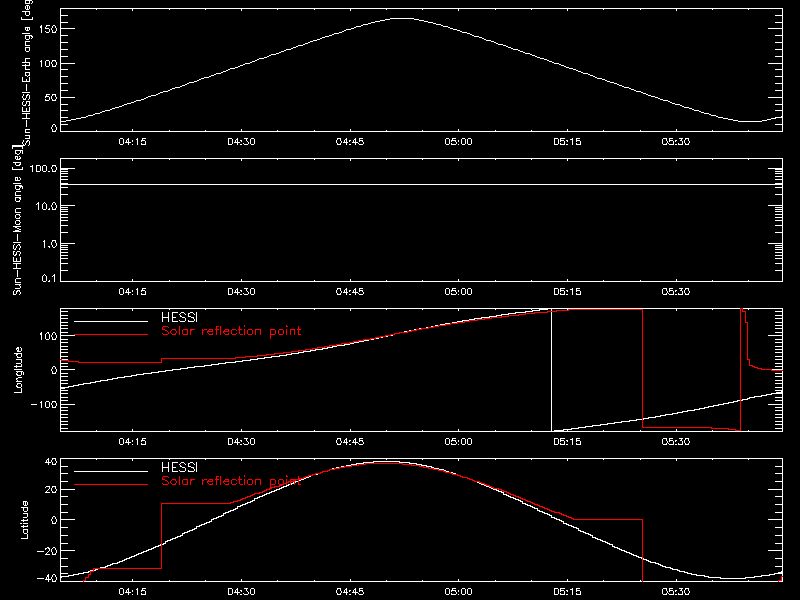The height and width of the screenshot is (600, 800).
Task: Click 05:00 tick under Longitude plot
Action: tap(458, 441)
